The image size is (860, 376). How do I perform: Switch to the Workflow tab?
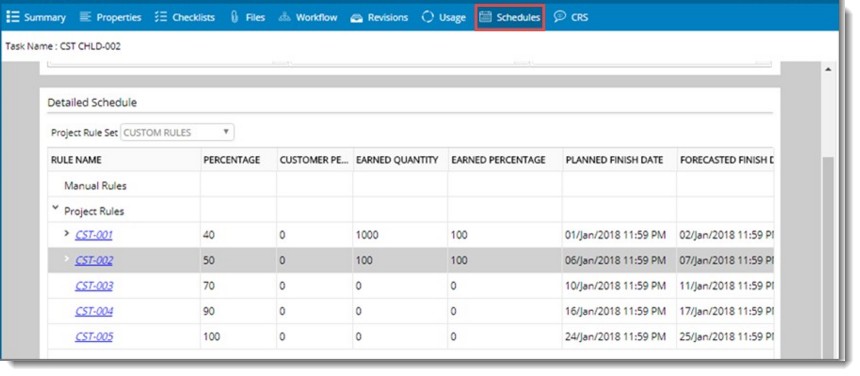pos(308,17)
